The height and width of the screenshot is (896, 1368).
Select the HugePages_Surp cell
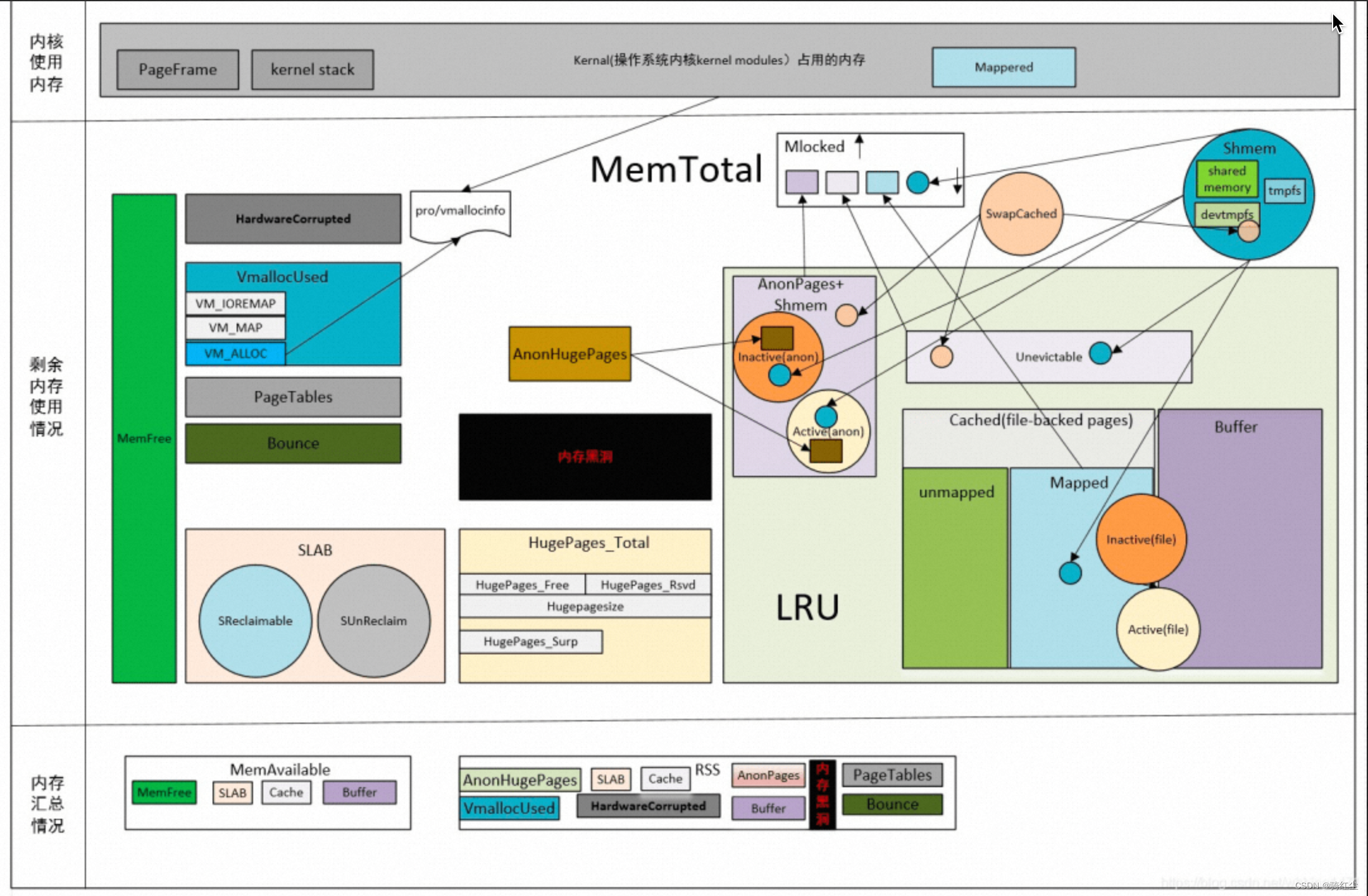click(531, 642)
